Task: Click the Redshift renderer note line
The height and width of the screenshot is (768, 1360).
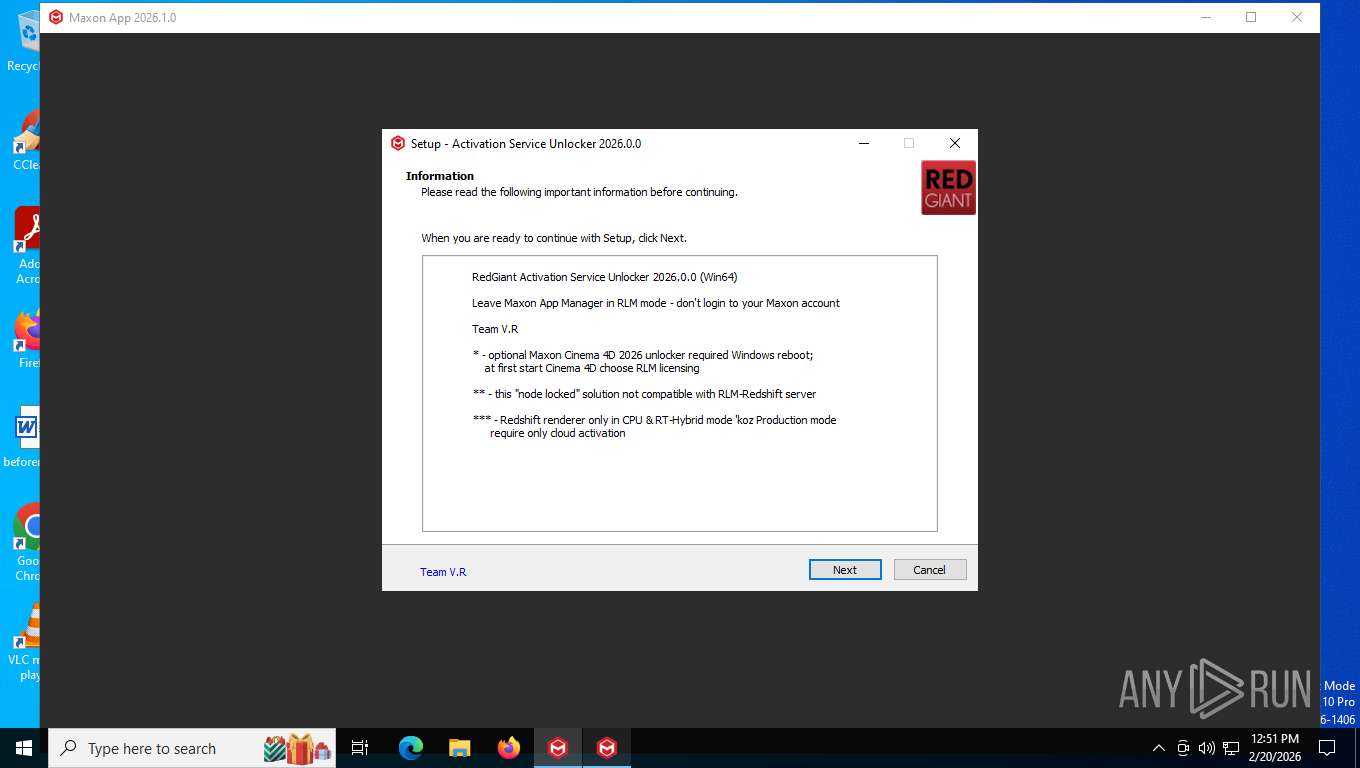Action: 654,427
